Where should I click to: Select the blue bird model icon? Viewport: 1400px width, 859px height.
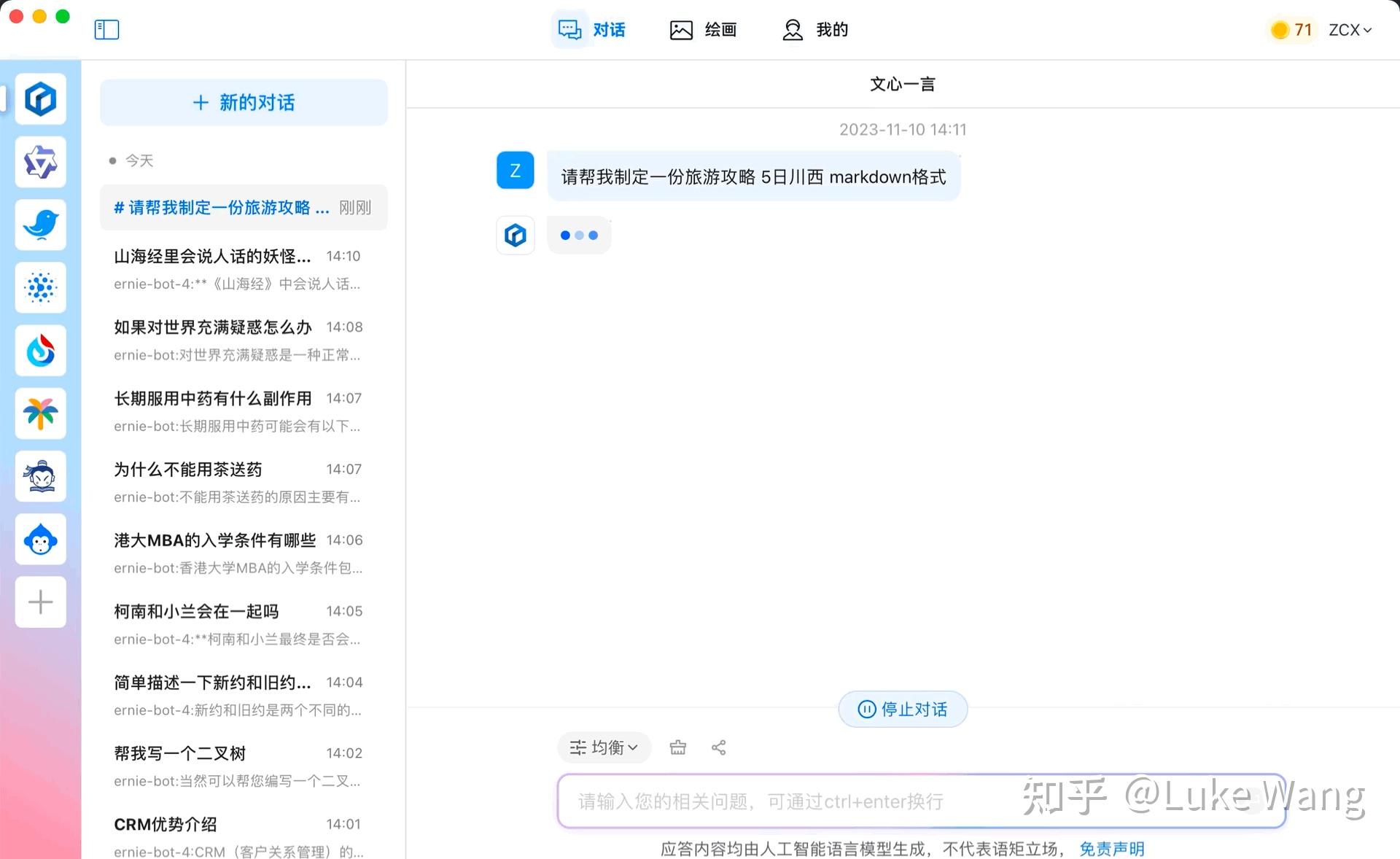[x=41, y=225]
